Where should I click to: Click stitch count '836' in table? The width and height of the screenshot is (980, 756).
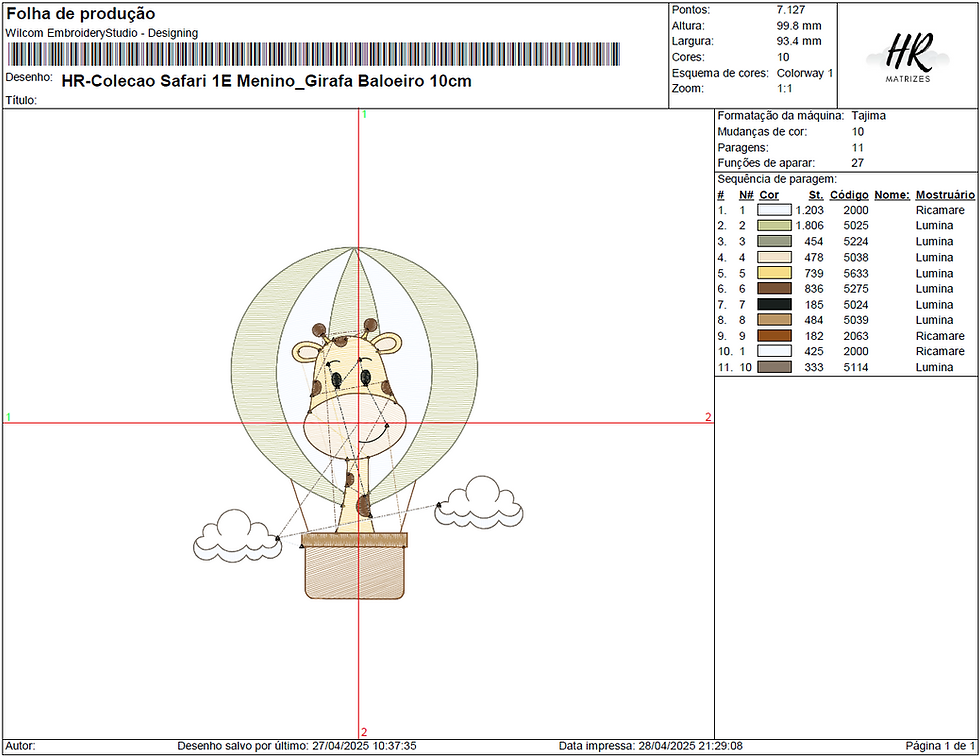[814, 289]
